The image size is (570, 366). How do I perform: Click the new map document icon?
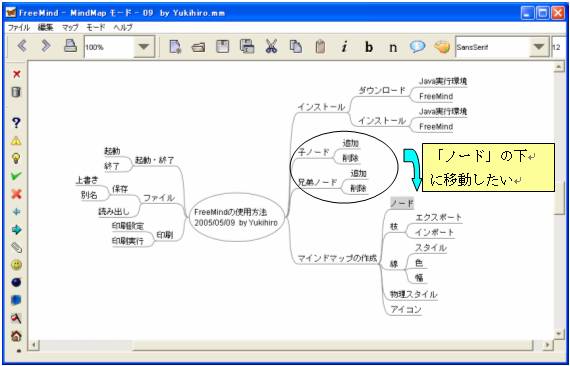(x=175, y=47)
